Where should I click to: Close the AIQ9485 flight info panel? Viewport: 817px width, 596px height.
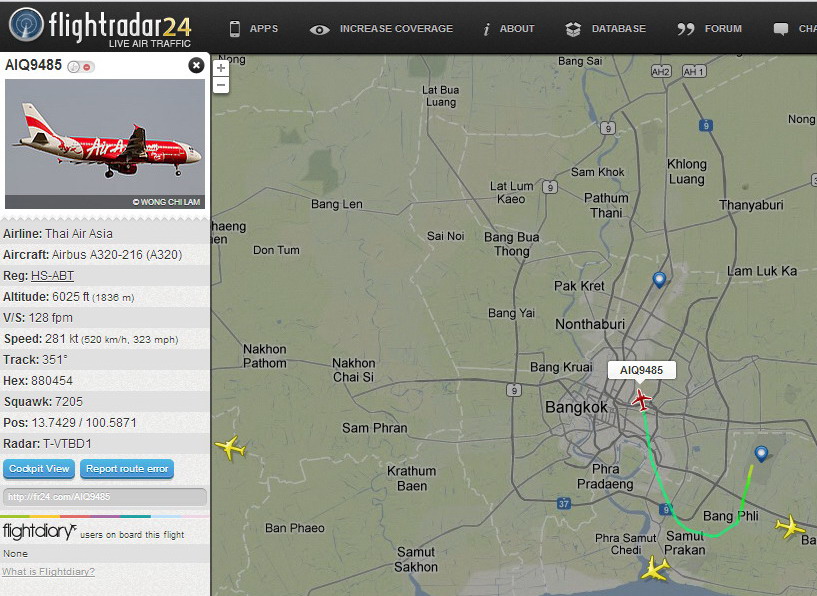click(x=196, y=65)
